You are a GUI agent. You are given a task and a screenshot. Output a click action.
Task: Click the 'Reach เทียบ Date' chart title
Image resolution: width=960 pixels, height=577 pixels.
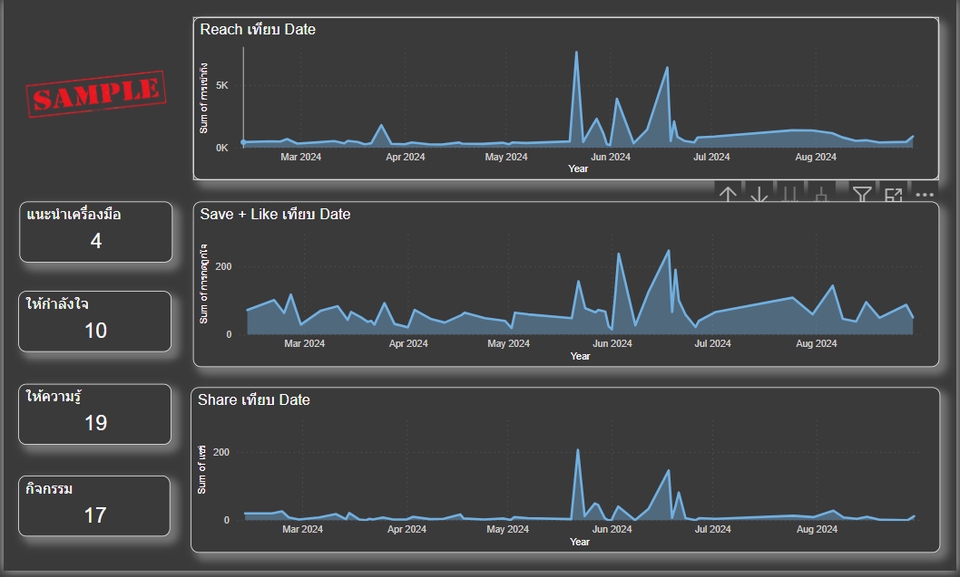pyautogui.click(x=258, y=29)
